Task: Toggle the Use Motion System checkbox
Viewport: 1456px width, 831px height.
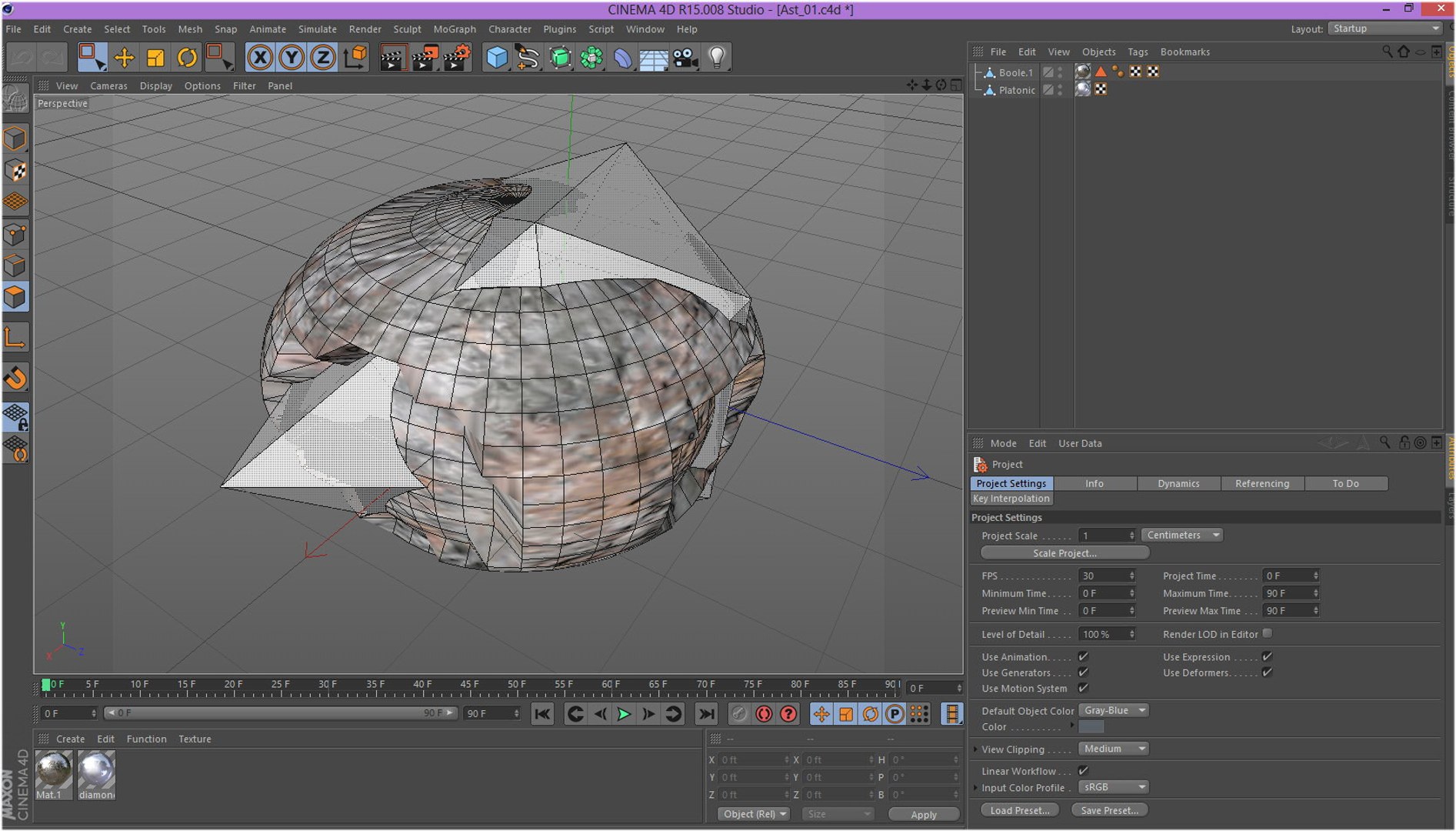Action: click(1083, 688)
